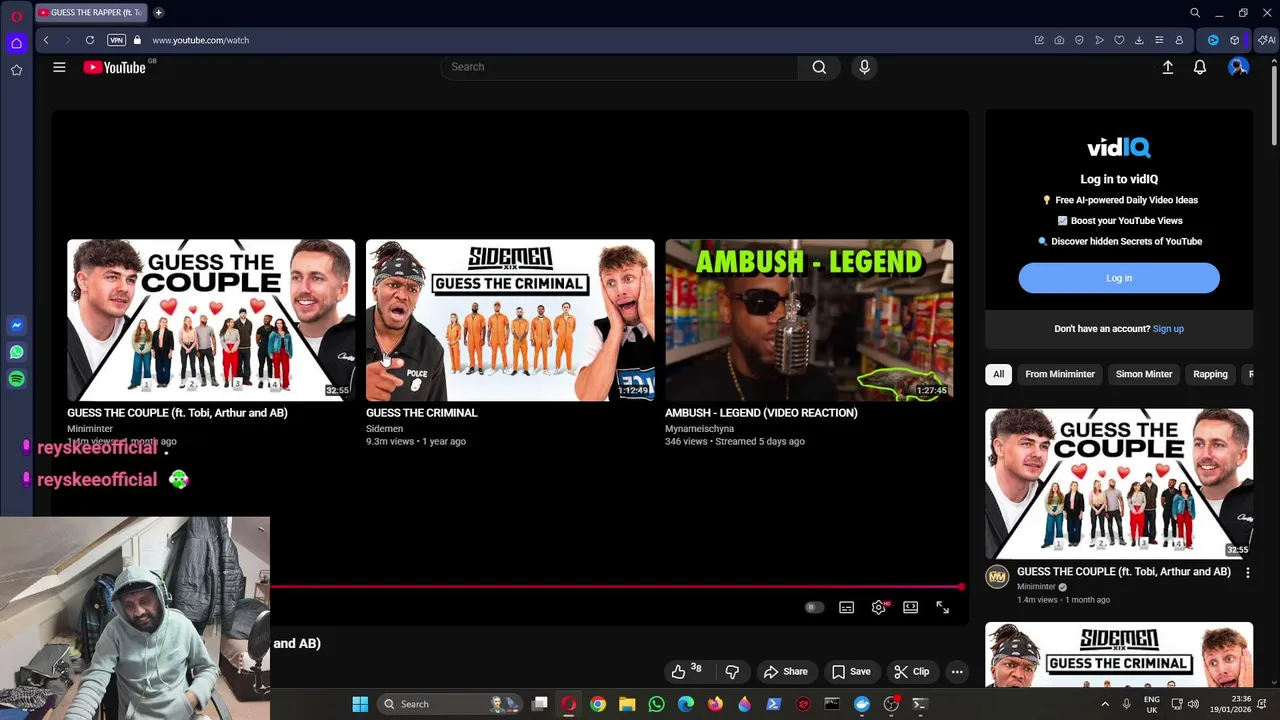Open Opera sidebar bookmarks star
1280x720 pixels.
(x=16, y=70)
